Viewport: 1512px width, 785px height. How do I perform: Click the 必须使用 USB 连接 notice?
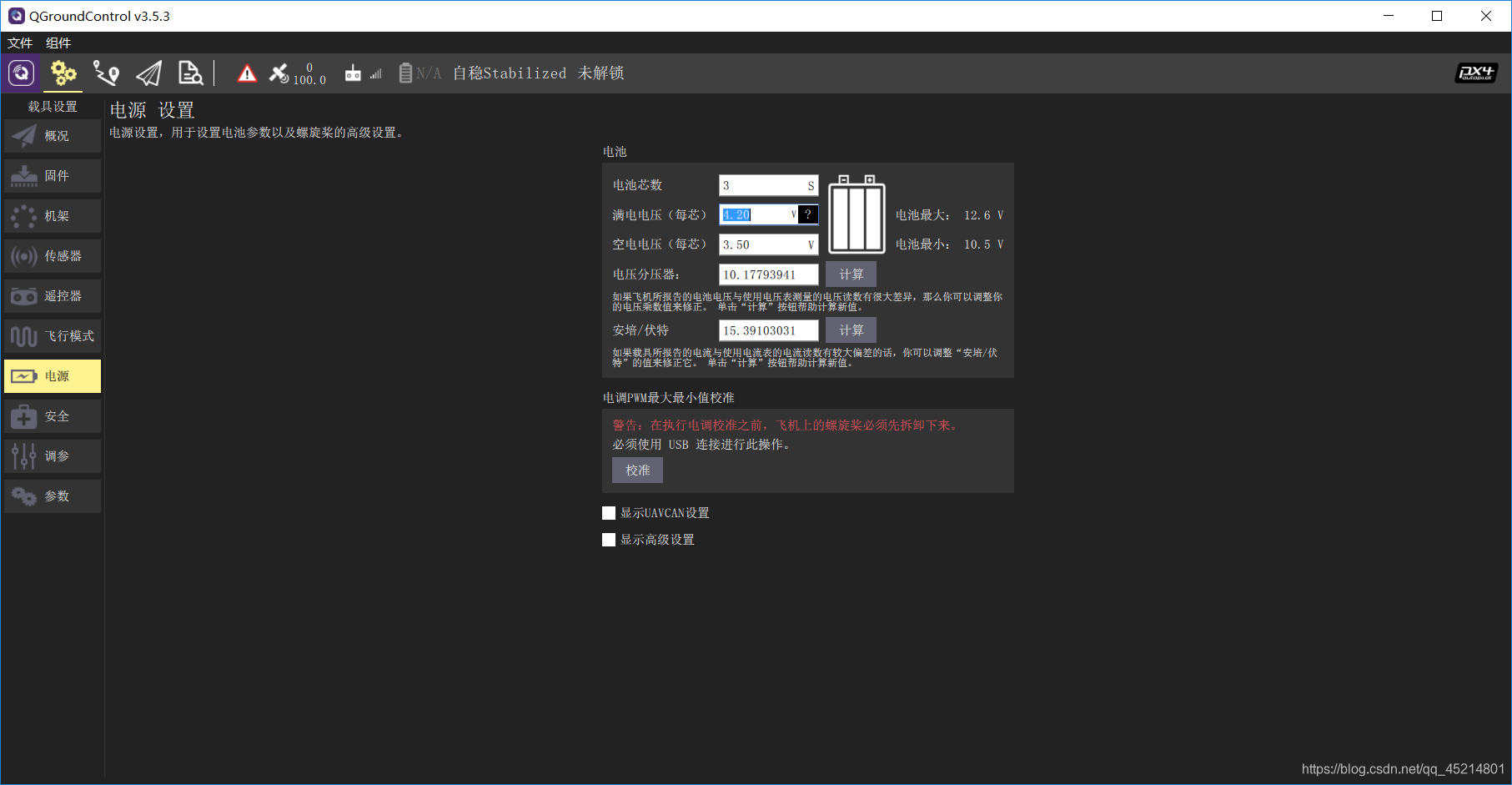click(701, 445)
